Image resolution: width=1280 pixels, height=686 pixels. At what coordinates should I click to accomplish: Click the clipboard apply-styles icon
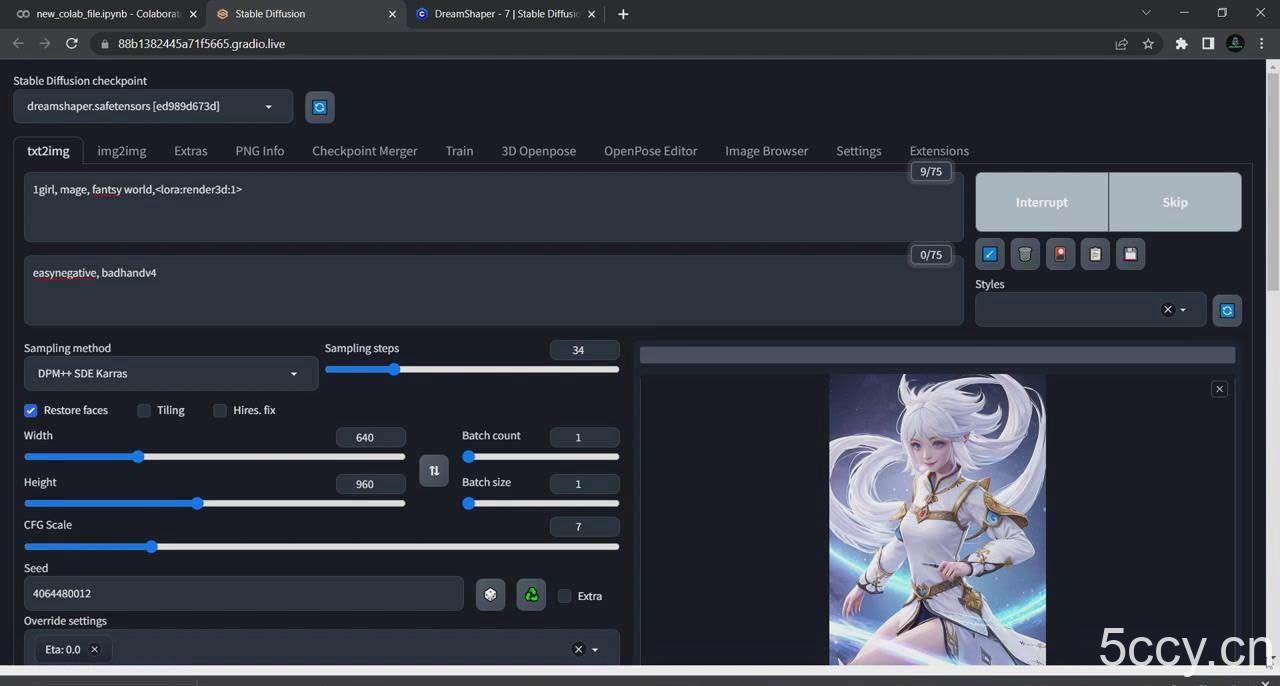[x=1095, y=254]
